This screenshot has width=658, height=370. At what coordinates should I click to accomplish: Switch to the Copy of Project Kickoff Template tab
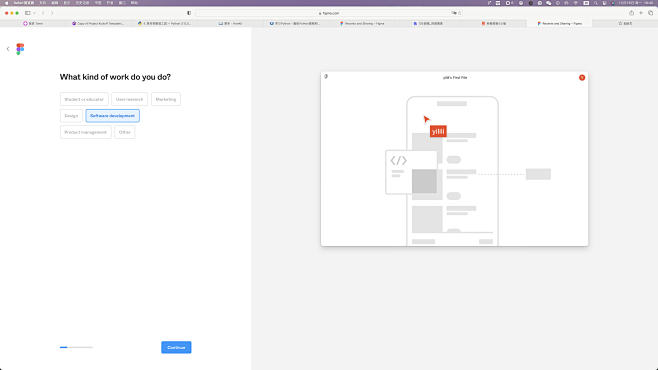click(x=99, y=23)
